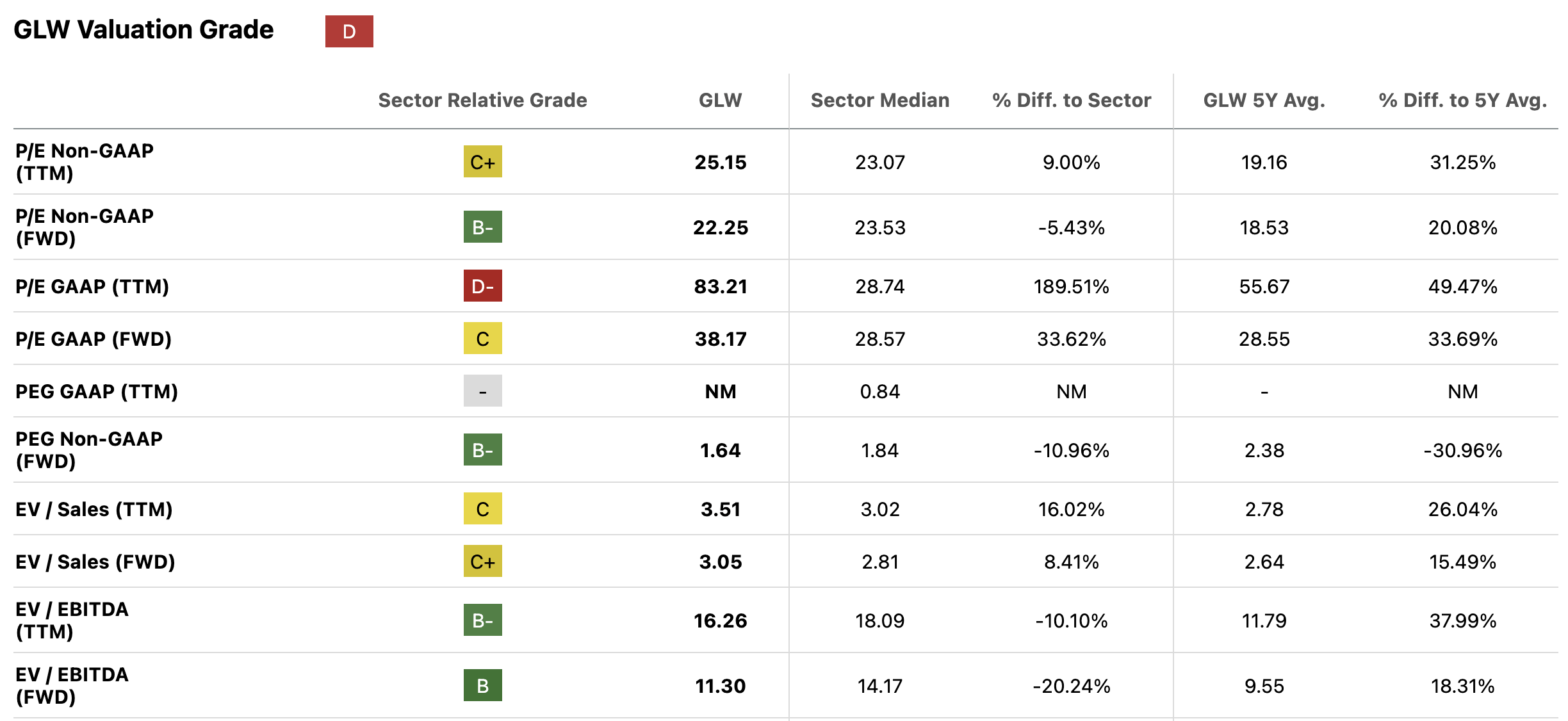The height and width of the screenshot is (721, 1568).
Task: Click the C+ grade badge for EV / Sales (FWD)
Action: [482, 562]
